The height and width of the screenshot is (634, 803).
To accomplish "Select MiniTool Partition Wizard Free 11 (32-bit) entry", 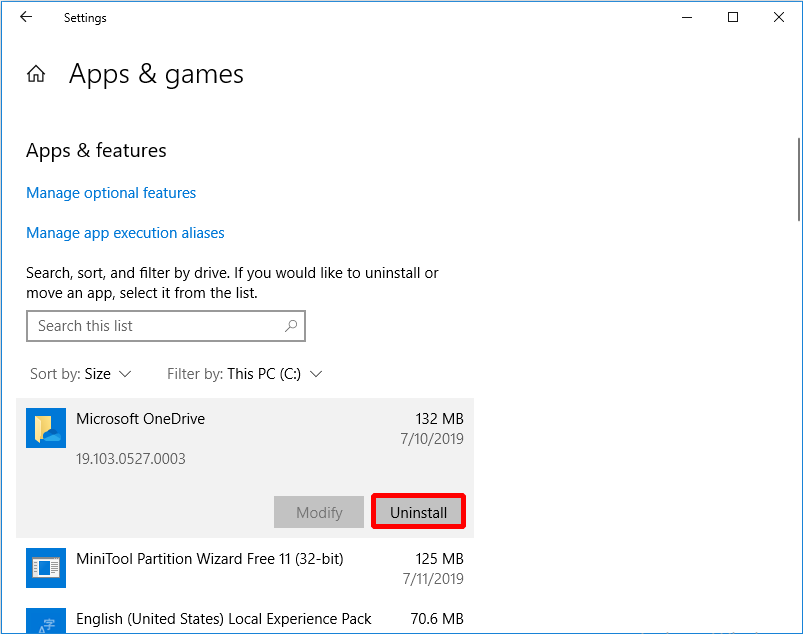I will (x=245, y=568).
